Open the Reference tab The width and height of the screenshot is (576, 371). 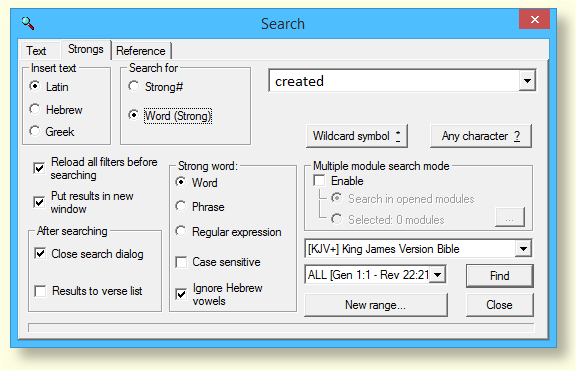pyautogui.click(x=141, y=51)
